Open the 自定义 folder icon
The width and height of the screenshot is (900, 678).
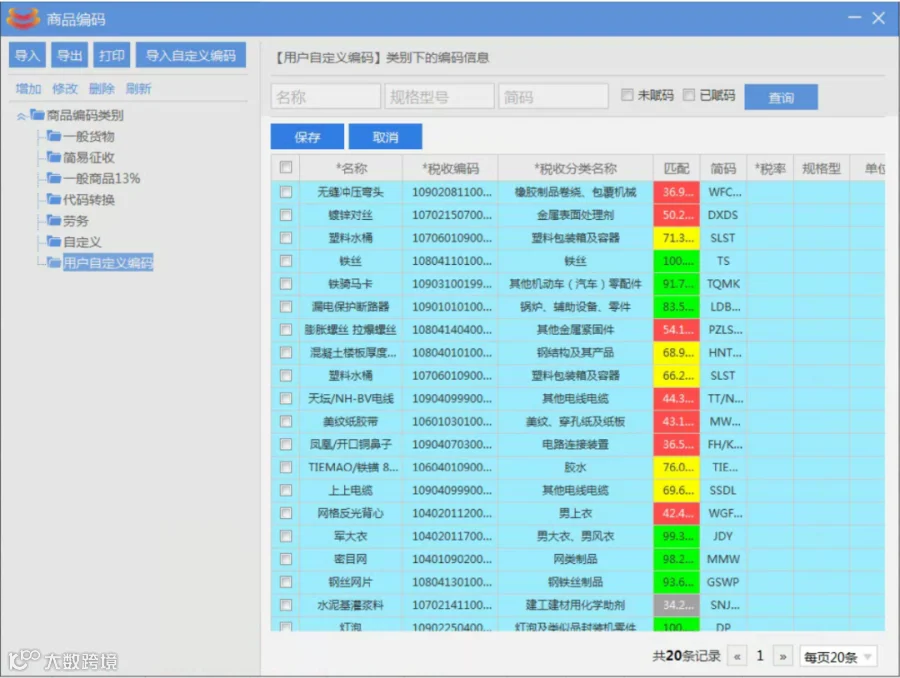54,241
